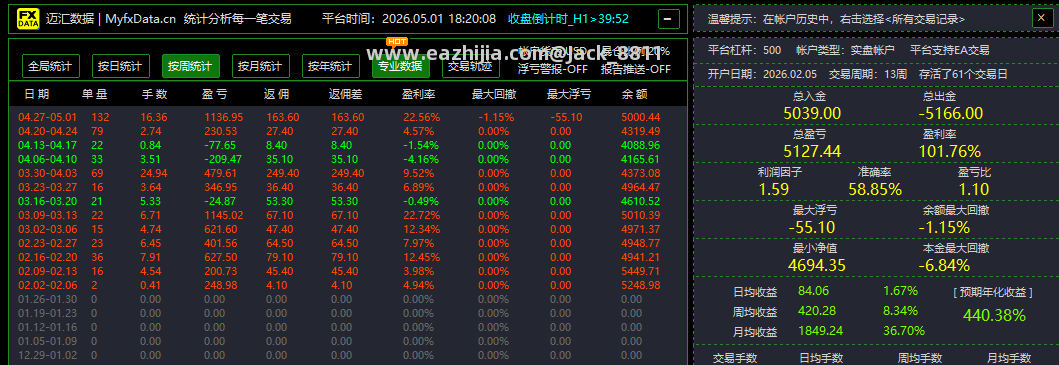The image size is (1059, 365).
Task: Select week row 04.20-04.24
Action: (348, 131)
